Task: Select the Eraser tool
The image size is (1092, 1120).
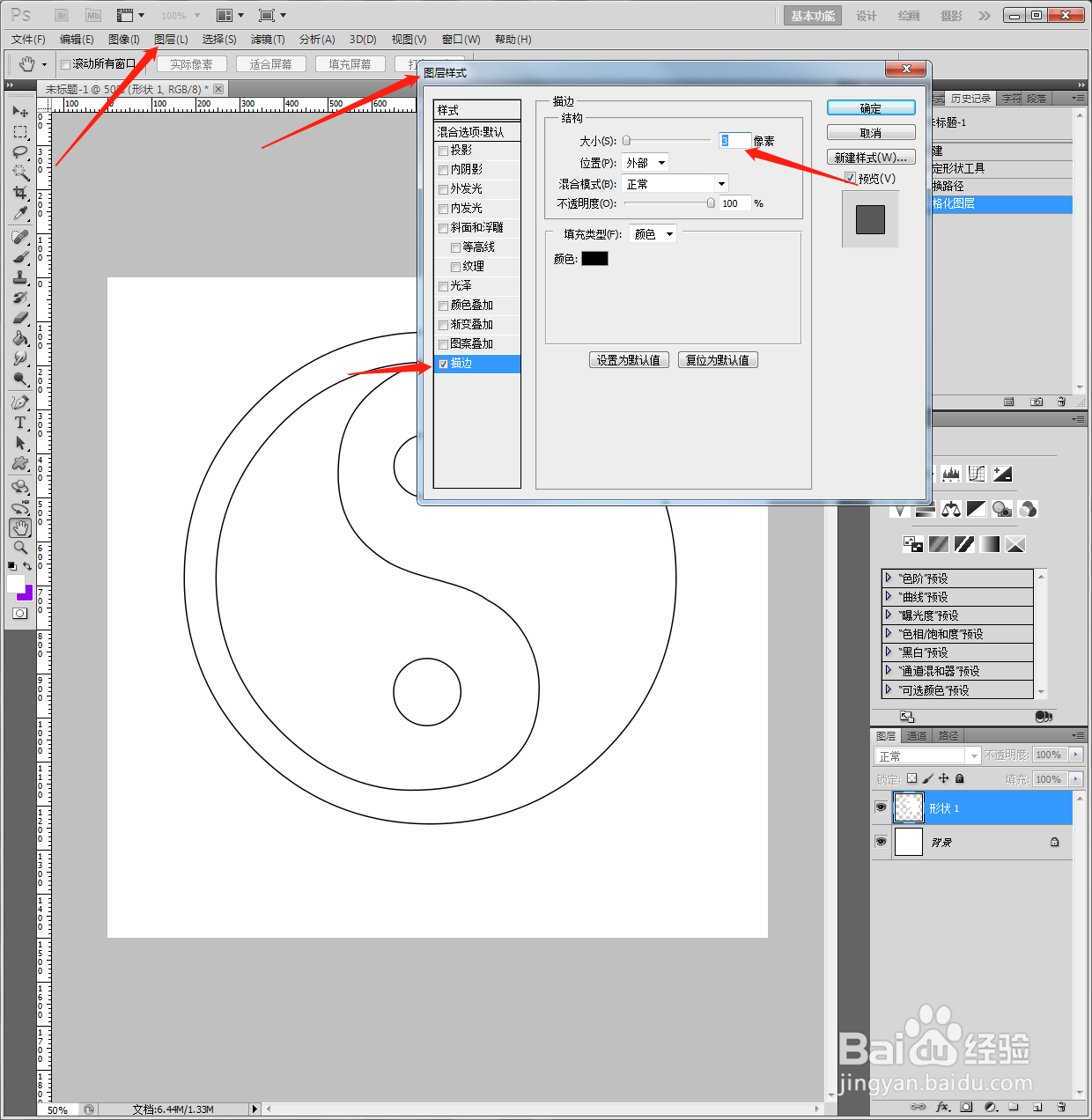Action: 20,318
